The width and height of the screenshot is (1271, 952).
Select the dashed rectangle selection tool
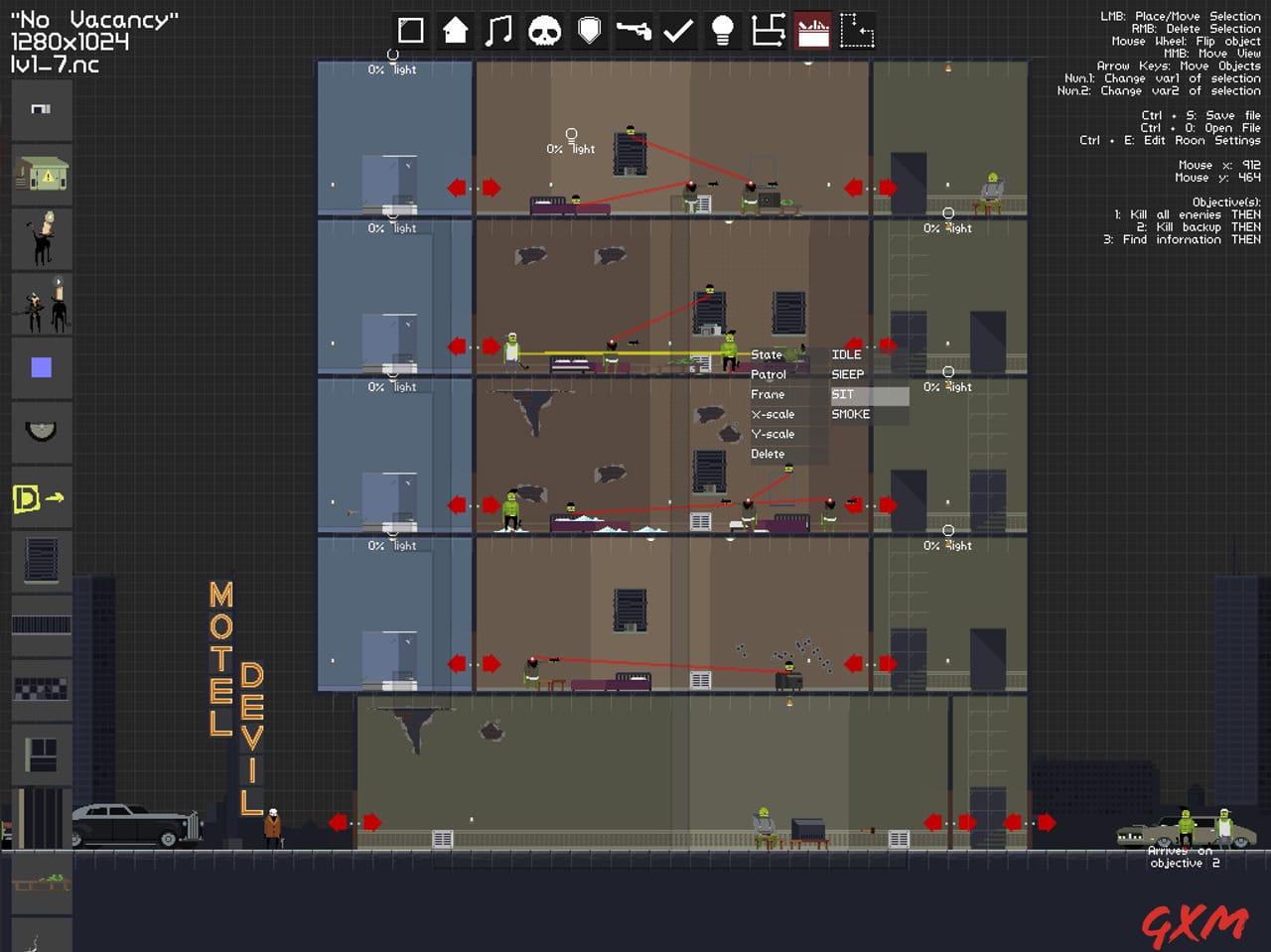click(x=856, y=33)
